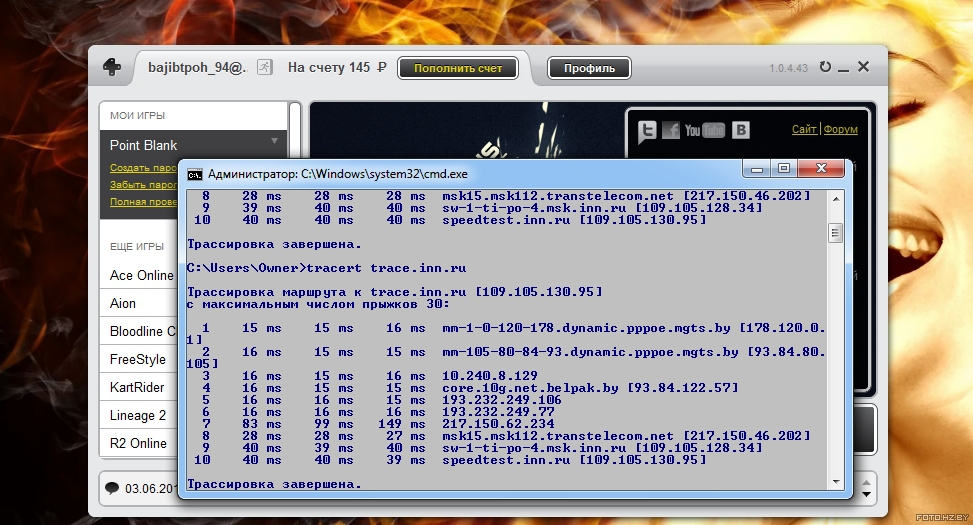Maximize the cmd.exe window

784,169
